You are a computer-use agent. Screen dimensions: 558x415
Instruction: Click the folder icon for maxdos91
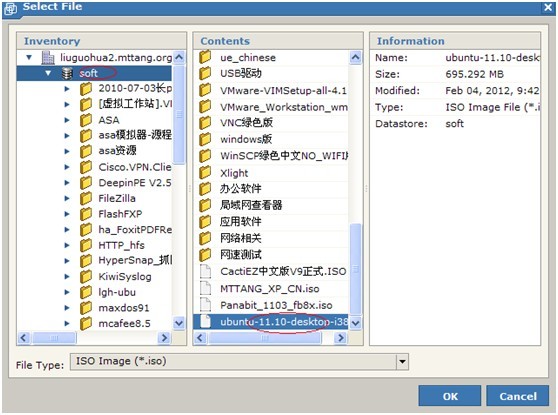[86, 308]
